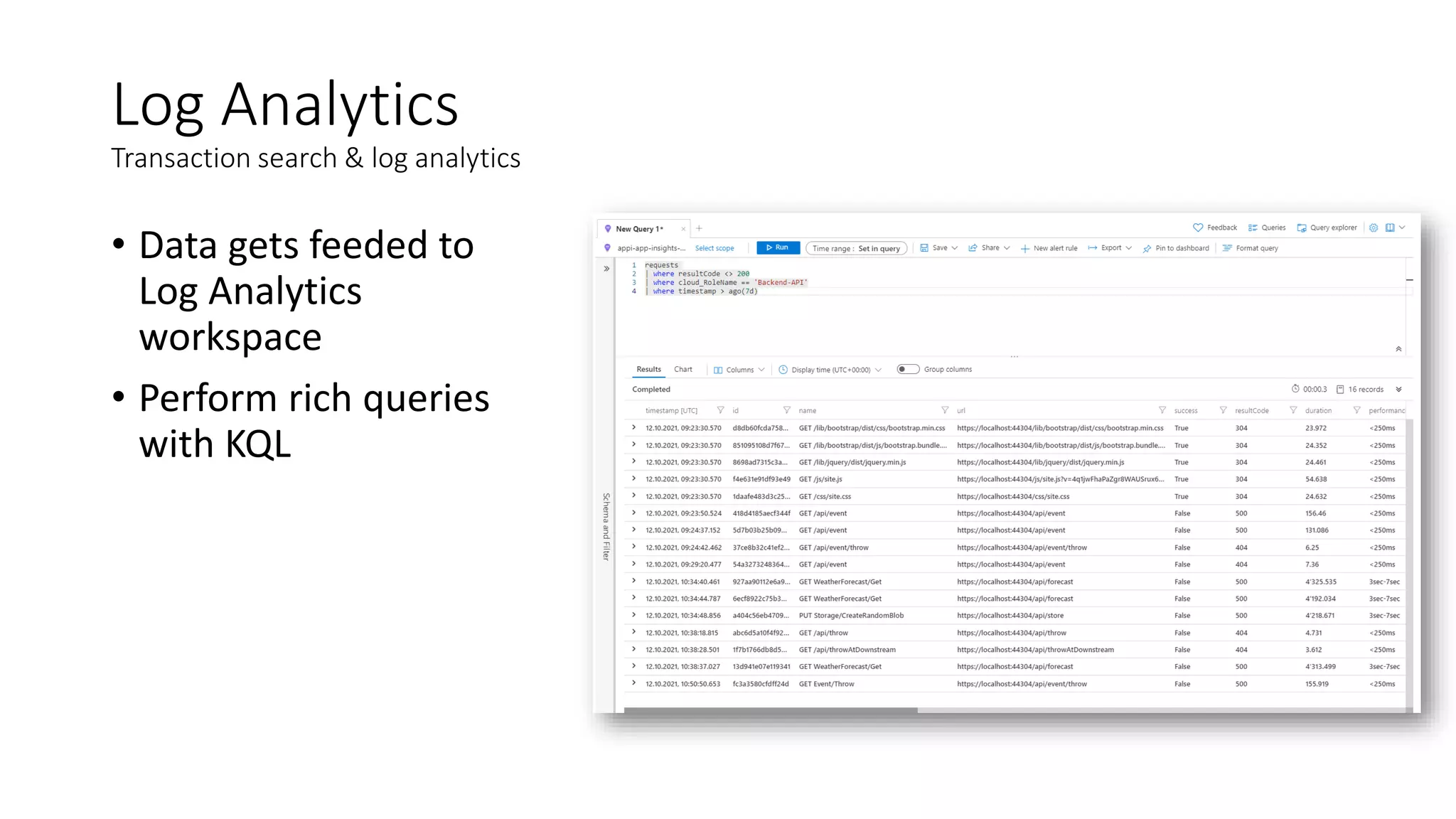Click the Export arrow icon

tap(1092, 248)
